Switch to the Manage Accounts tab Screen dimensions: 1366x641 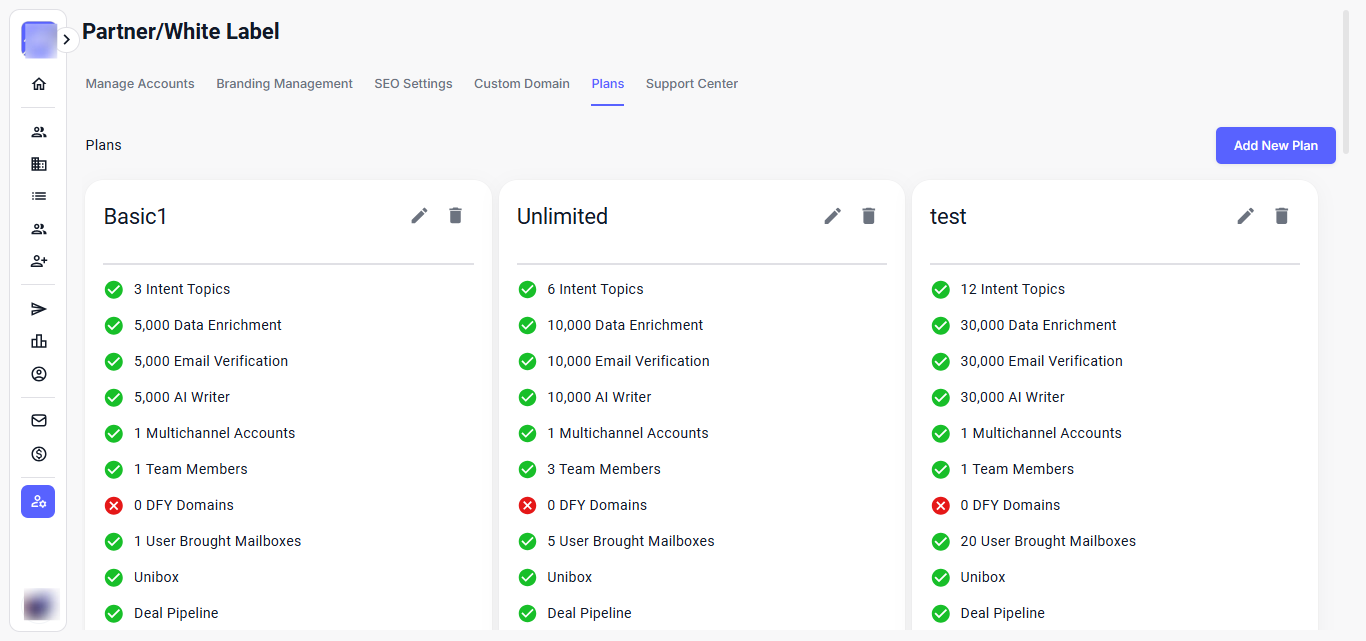tap(140, 84)
